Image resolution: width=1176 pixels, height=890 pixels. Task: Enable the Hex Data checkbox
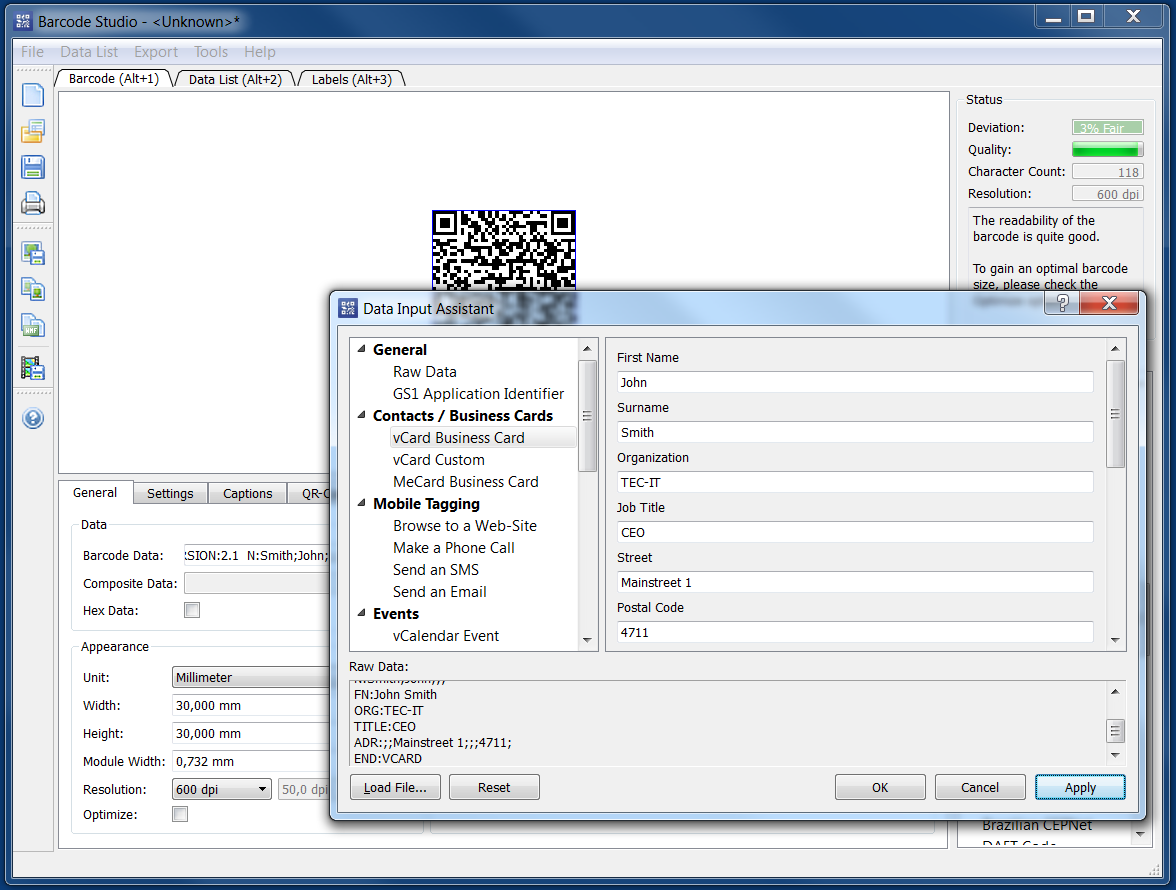[192, 610]
